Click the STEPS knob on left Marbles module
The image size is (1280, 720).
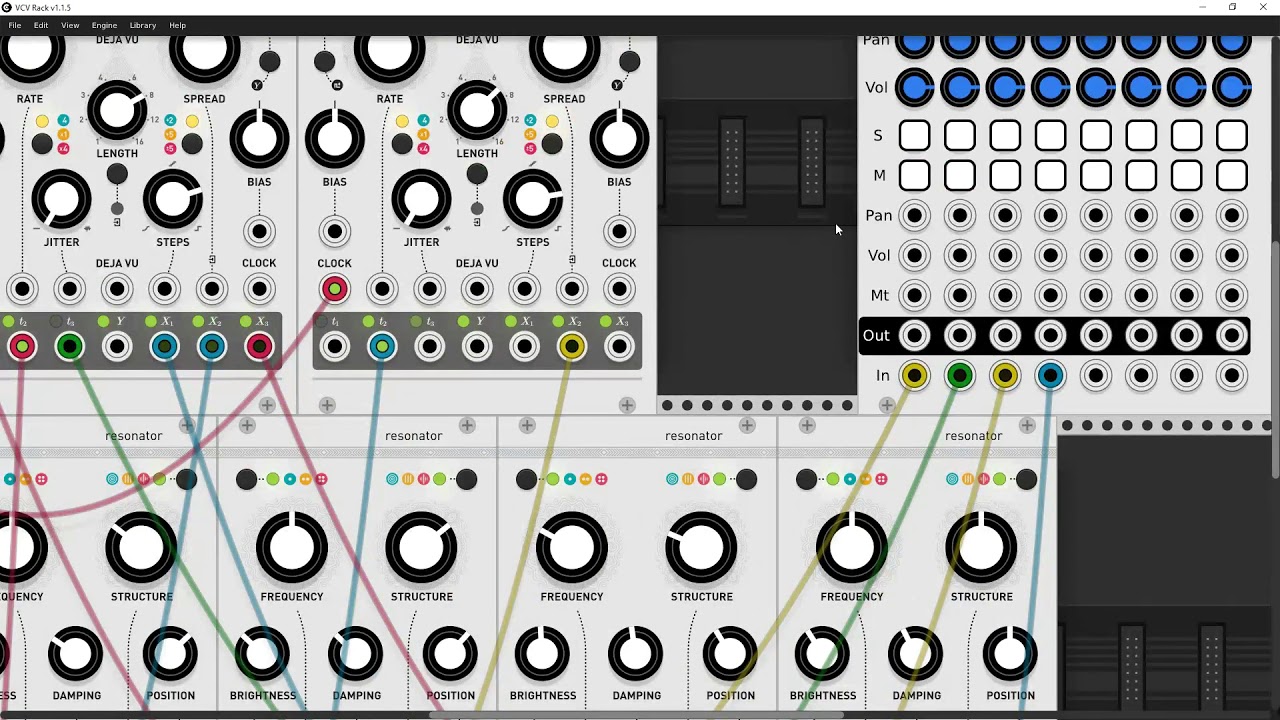pyautogui.click(x=173, y=200)
